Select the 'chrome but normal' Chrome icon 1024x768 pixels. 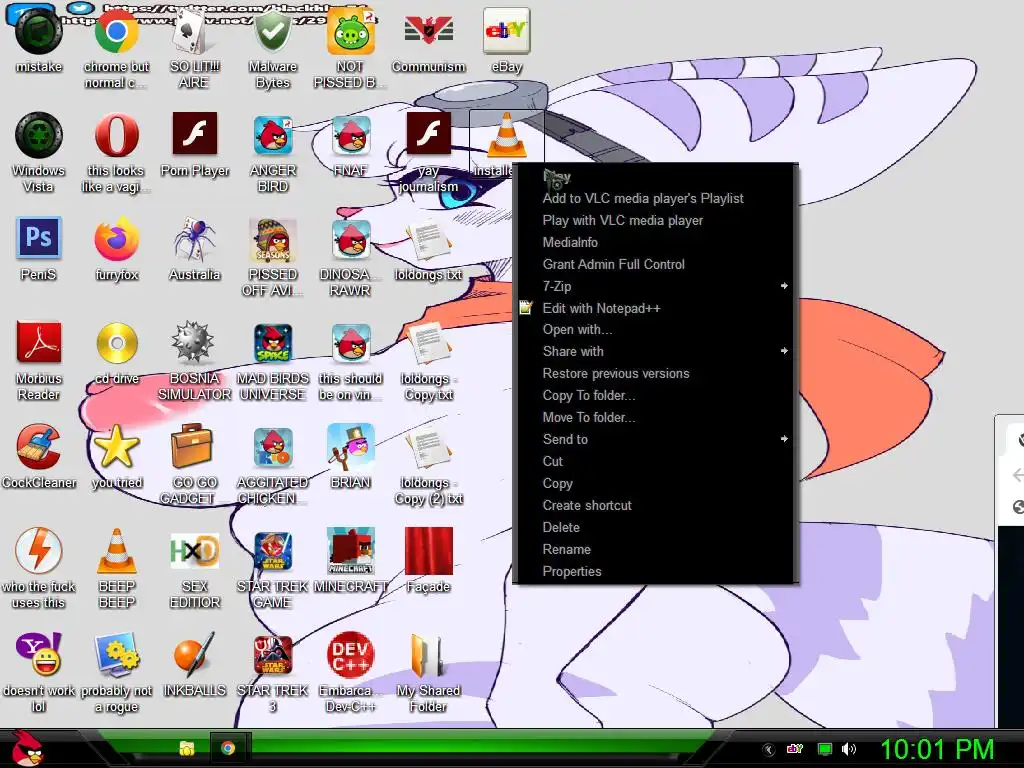116,33
